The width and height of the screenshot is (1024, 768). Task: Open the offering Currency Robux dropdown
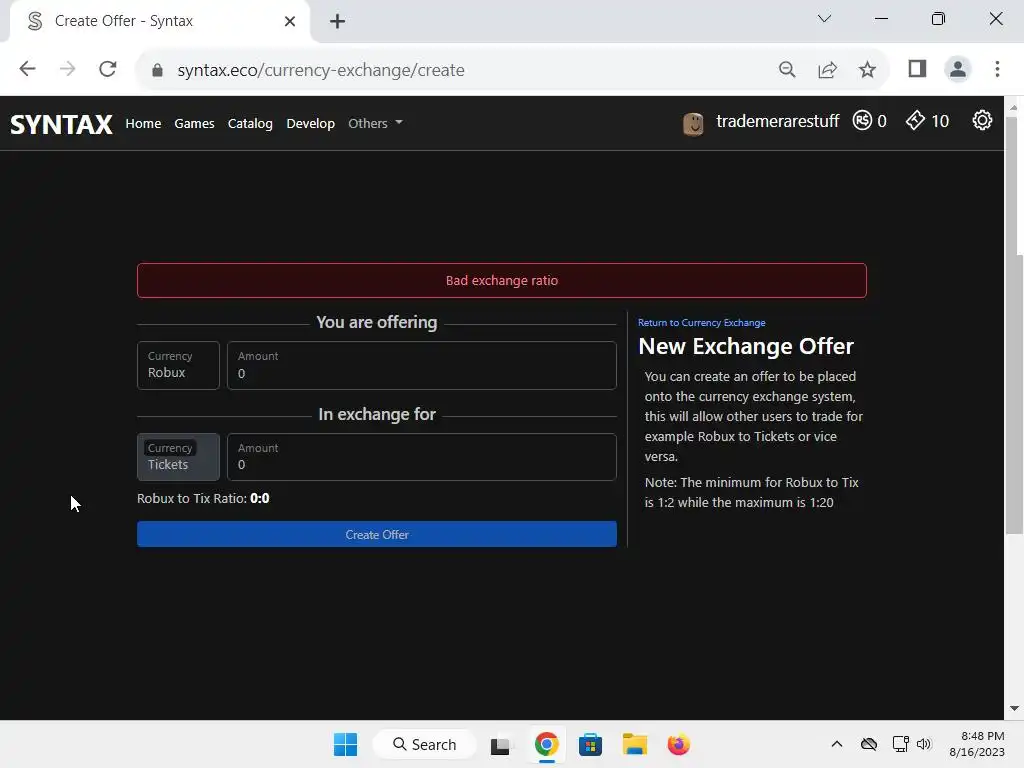(x=178, y=366)
